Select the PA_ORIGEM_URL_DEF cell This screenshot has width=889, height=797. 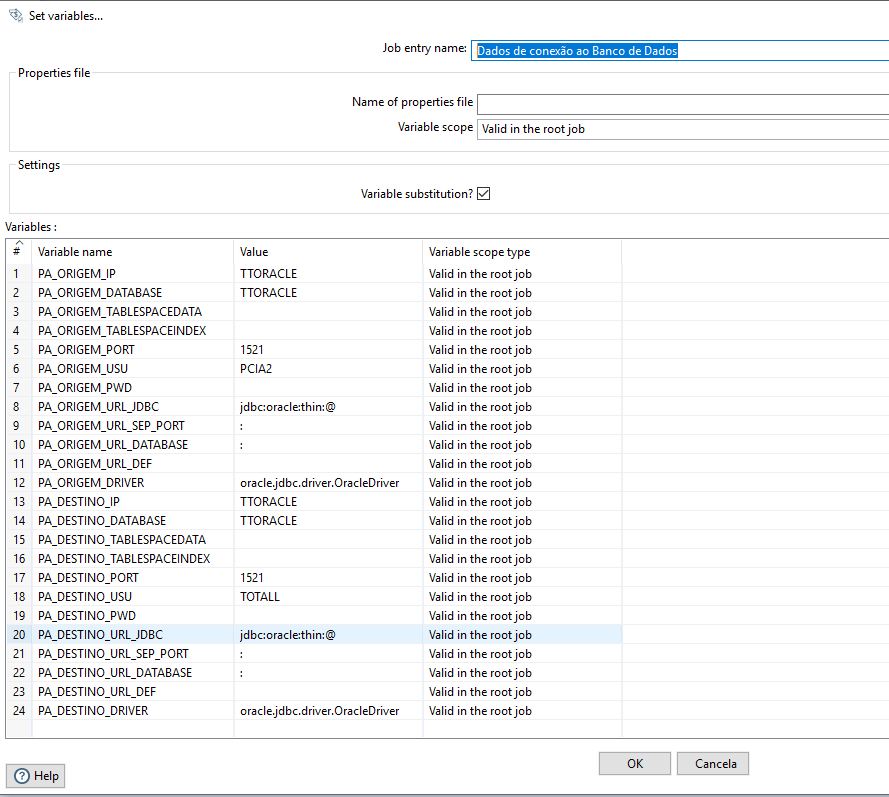(x=133, y=464)
